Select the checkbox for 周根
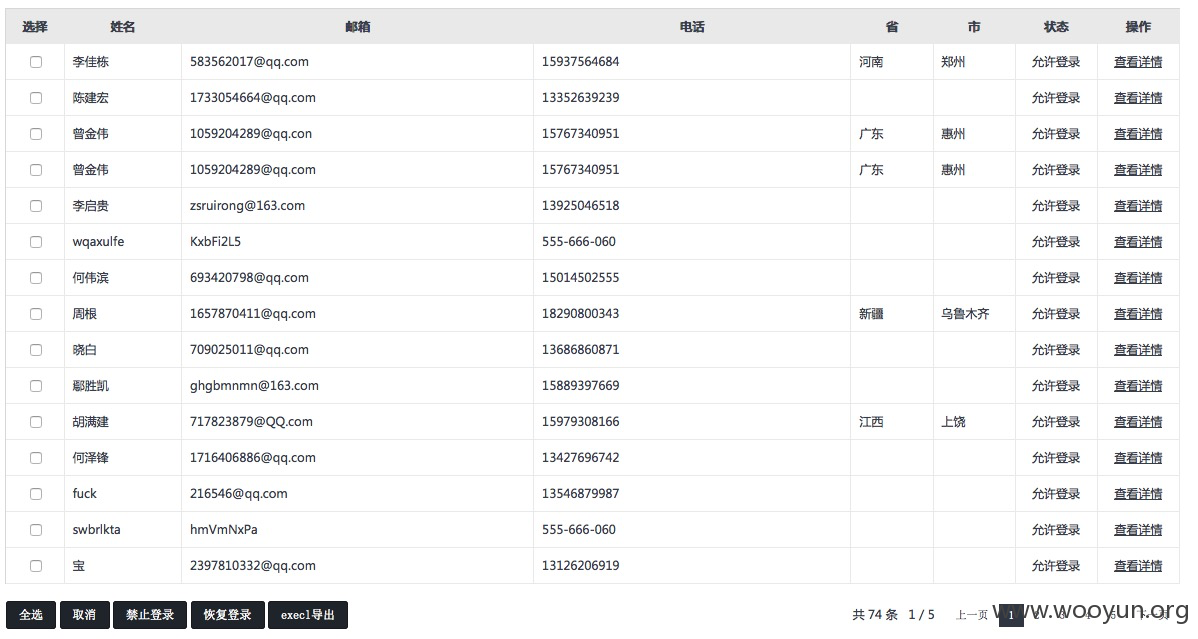Screen dimensions: 1198x639 point(36,313)
